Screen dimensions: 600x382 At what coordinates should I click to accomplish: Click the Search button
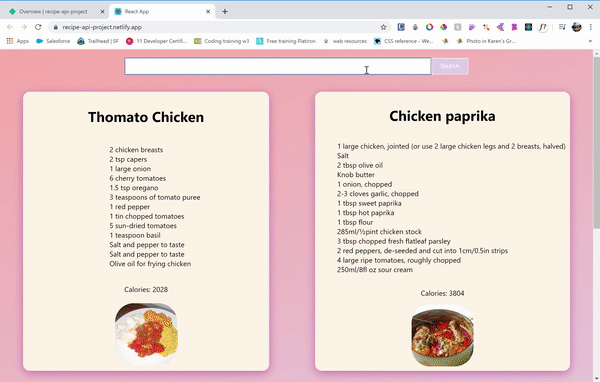pos(450,66)
